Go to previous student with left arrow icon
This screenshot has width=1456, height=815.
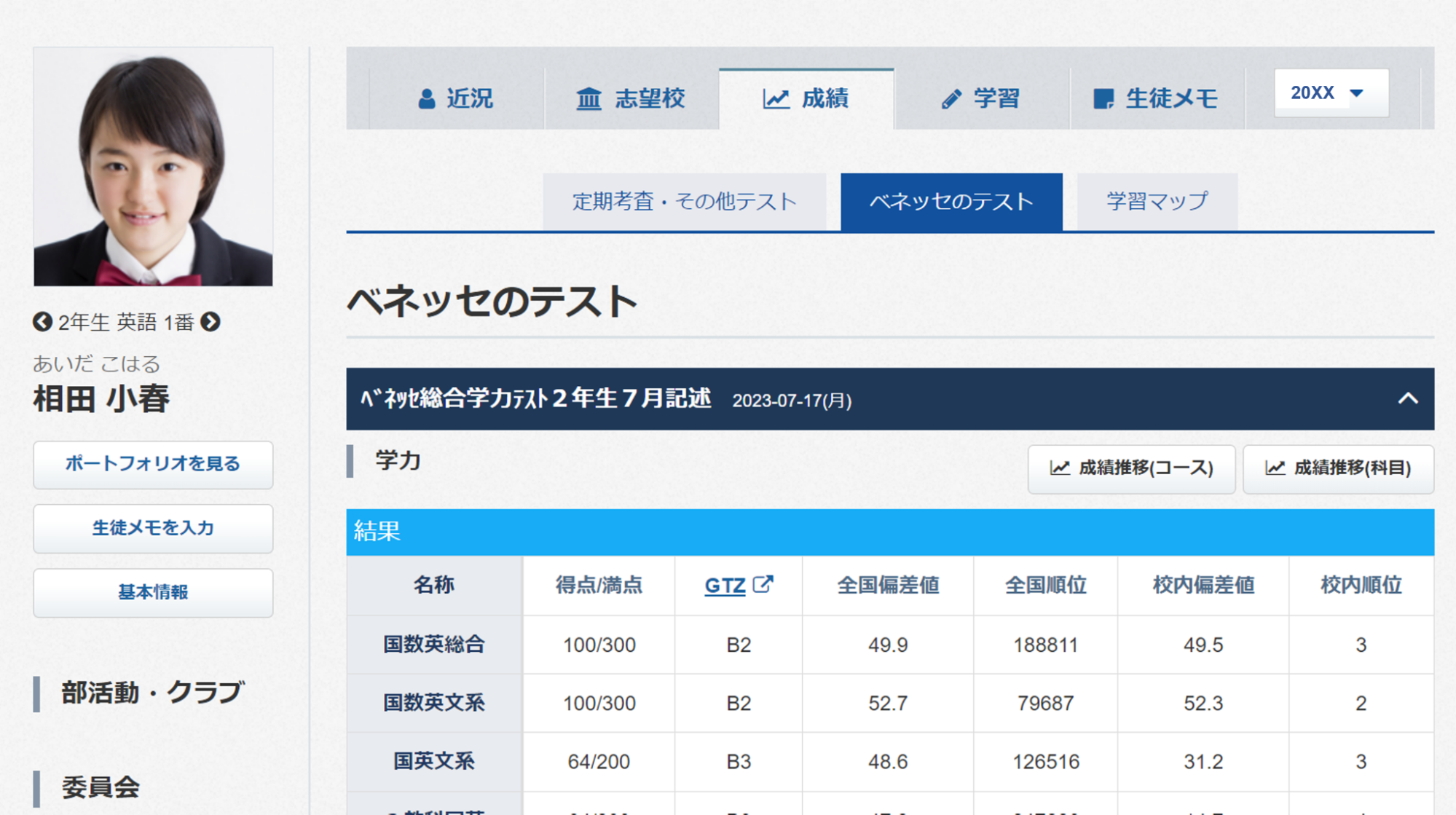43,322
